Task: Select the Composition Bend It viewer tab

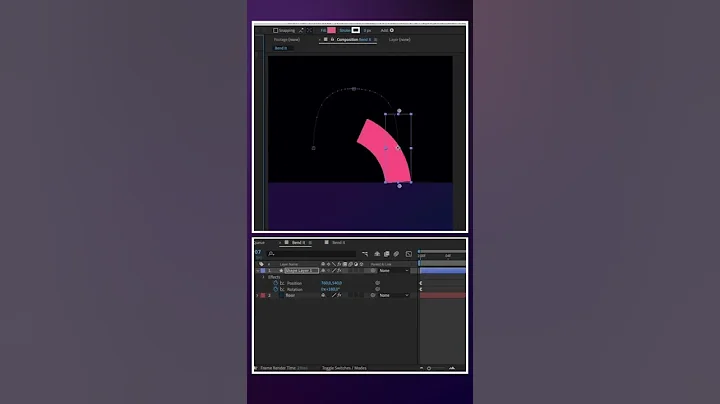Action: pos(354,39)
